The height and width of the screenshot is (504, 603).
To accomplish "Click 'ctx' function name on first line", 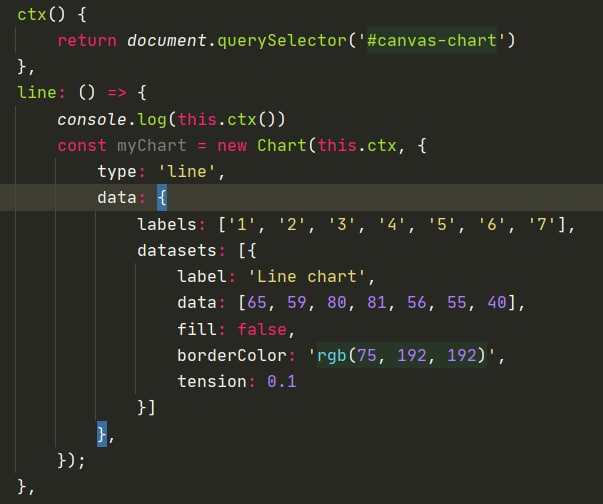I will tap(32, 15).
